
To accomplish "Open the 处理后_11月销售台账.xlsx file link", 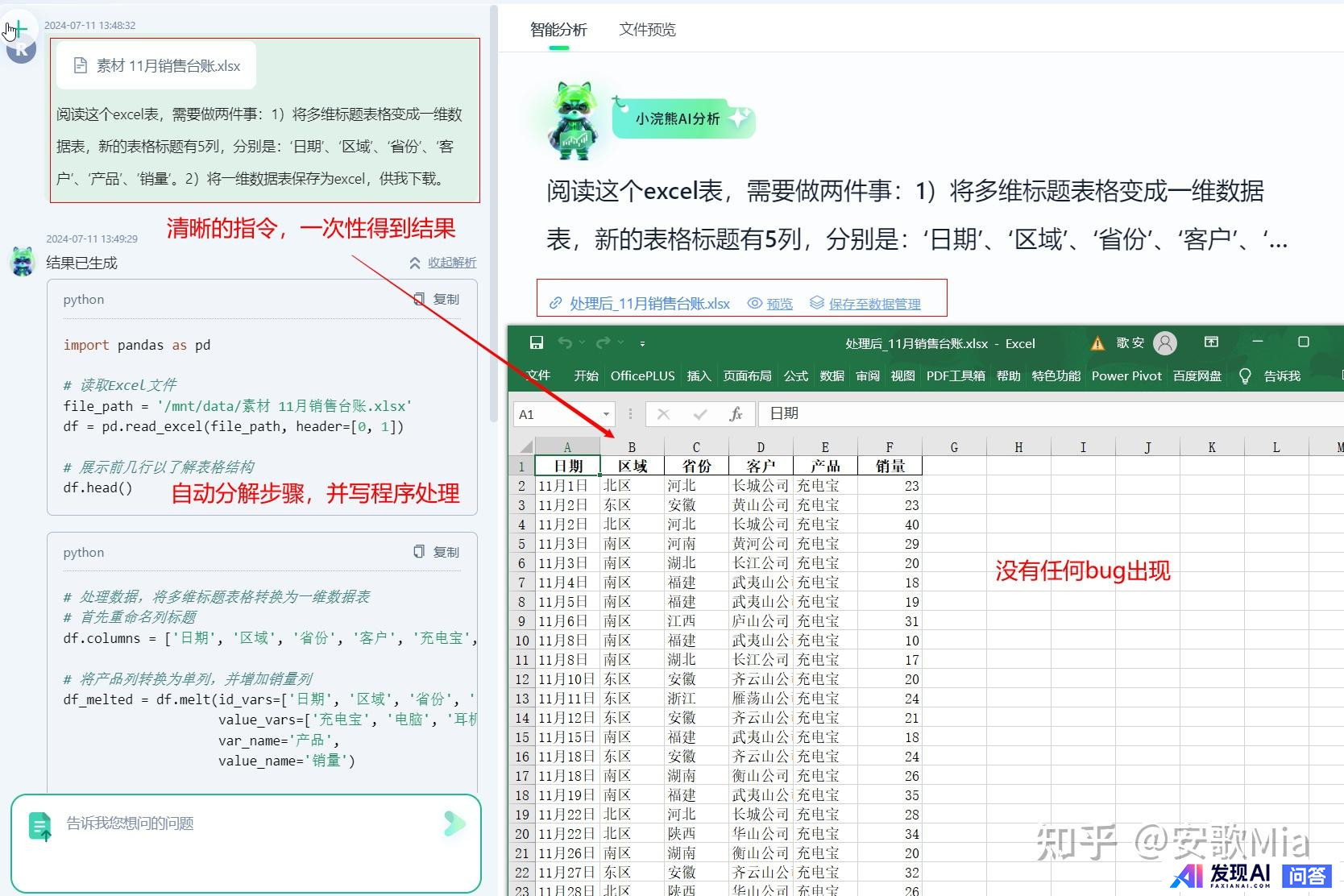I will click(649, 304).
